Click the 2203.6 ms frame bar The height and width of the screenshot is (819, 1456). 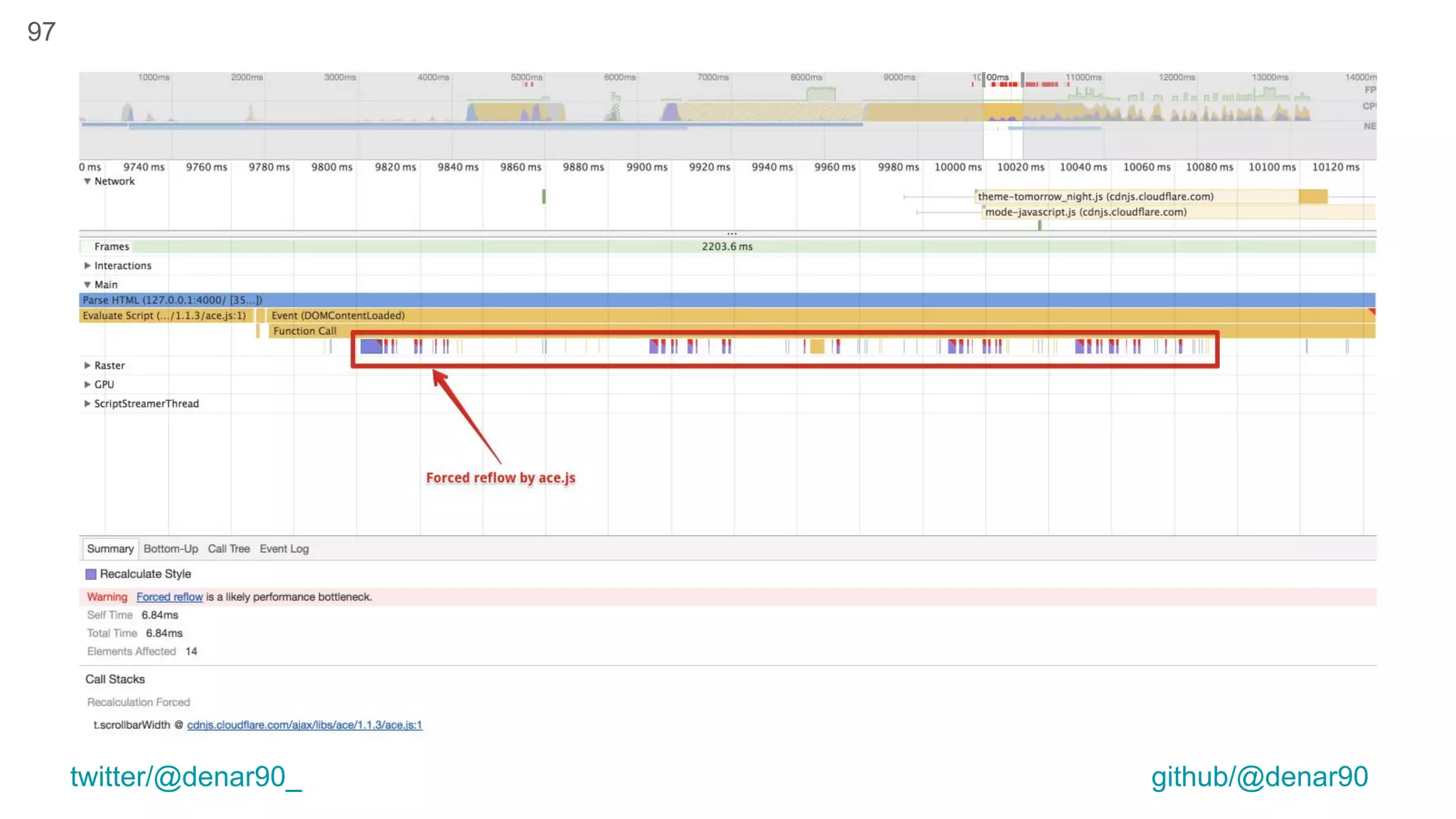click(x=727, y=247)
